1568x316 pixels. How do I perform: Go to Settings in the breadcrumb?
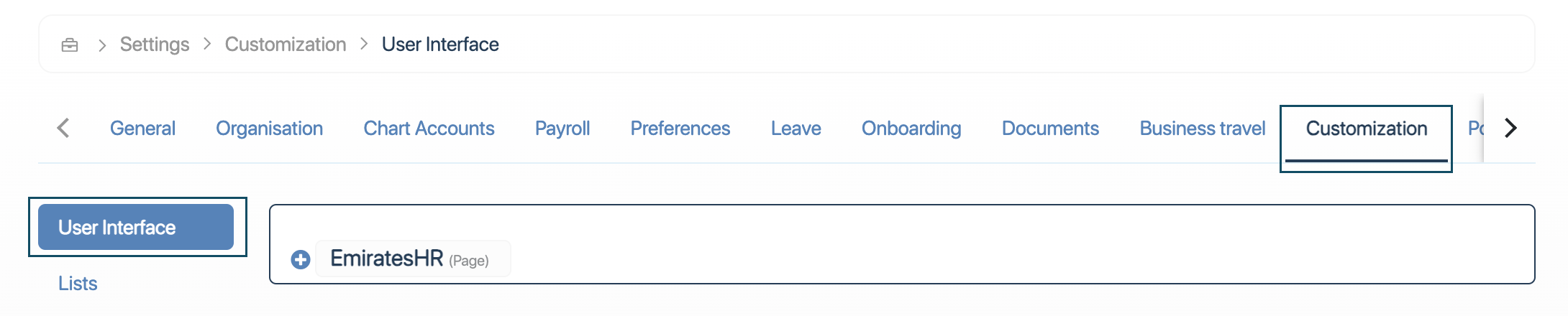(155, 45)
